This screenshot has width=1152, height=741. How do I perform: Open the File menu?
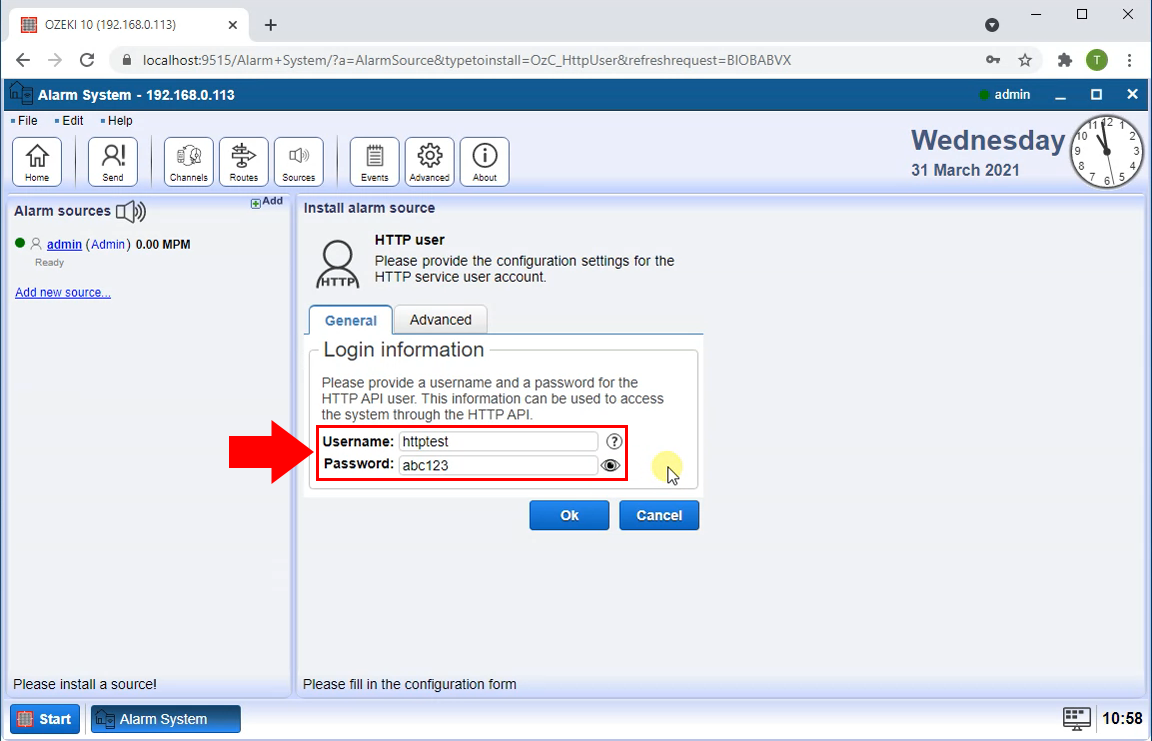click(27, 120)
